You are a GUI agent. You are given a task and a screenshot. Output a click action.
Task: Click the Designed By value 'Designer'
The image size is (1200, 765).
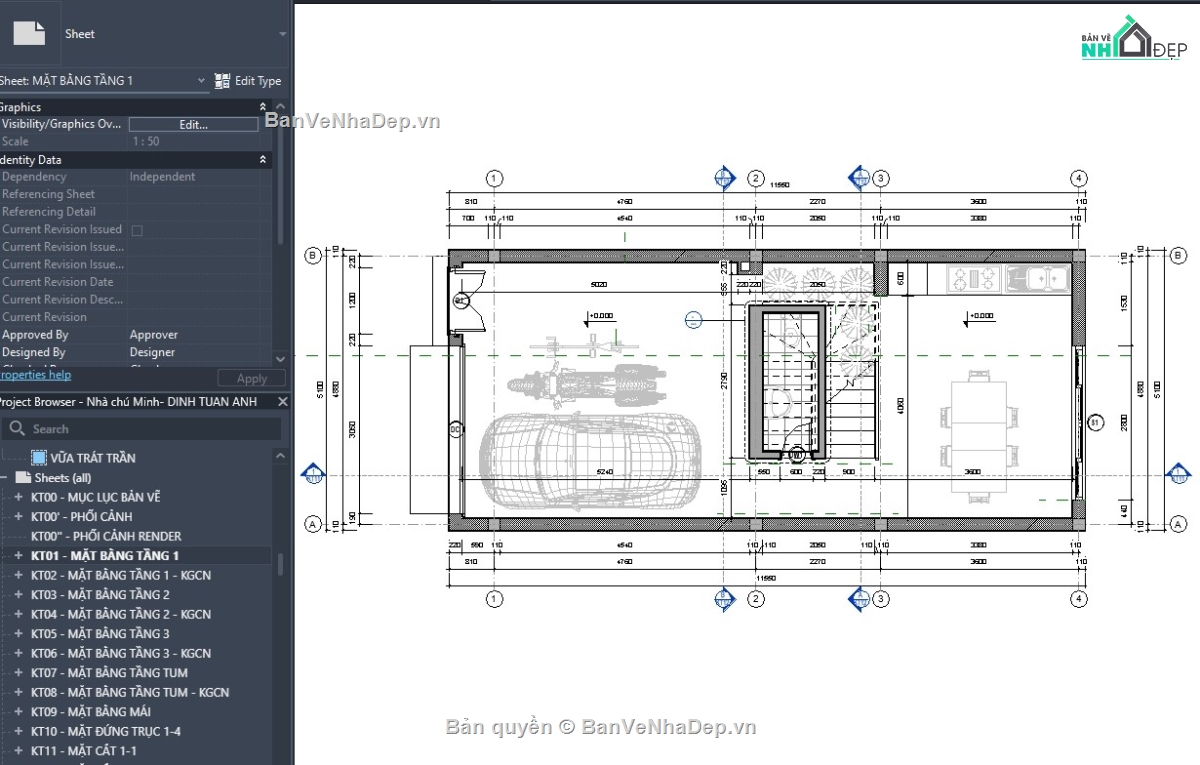click(x=152, y=352)
